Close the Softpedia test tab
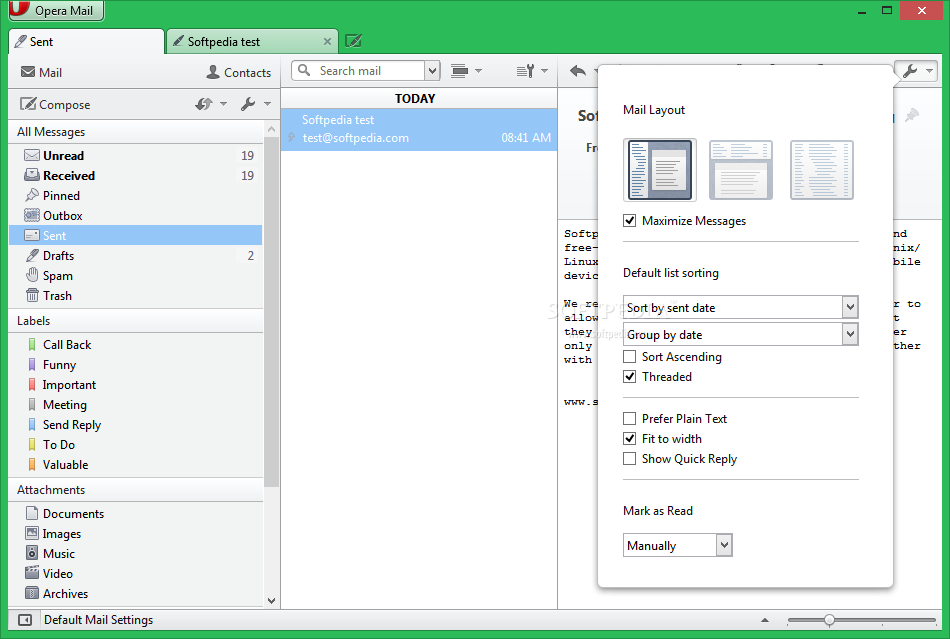The width and height of the screenshot is (950, 639). pos(327,41)
